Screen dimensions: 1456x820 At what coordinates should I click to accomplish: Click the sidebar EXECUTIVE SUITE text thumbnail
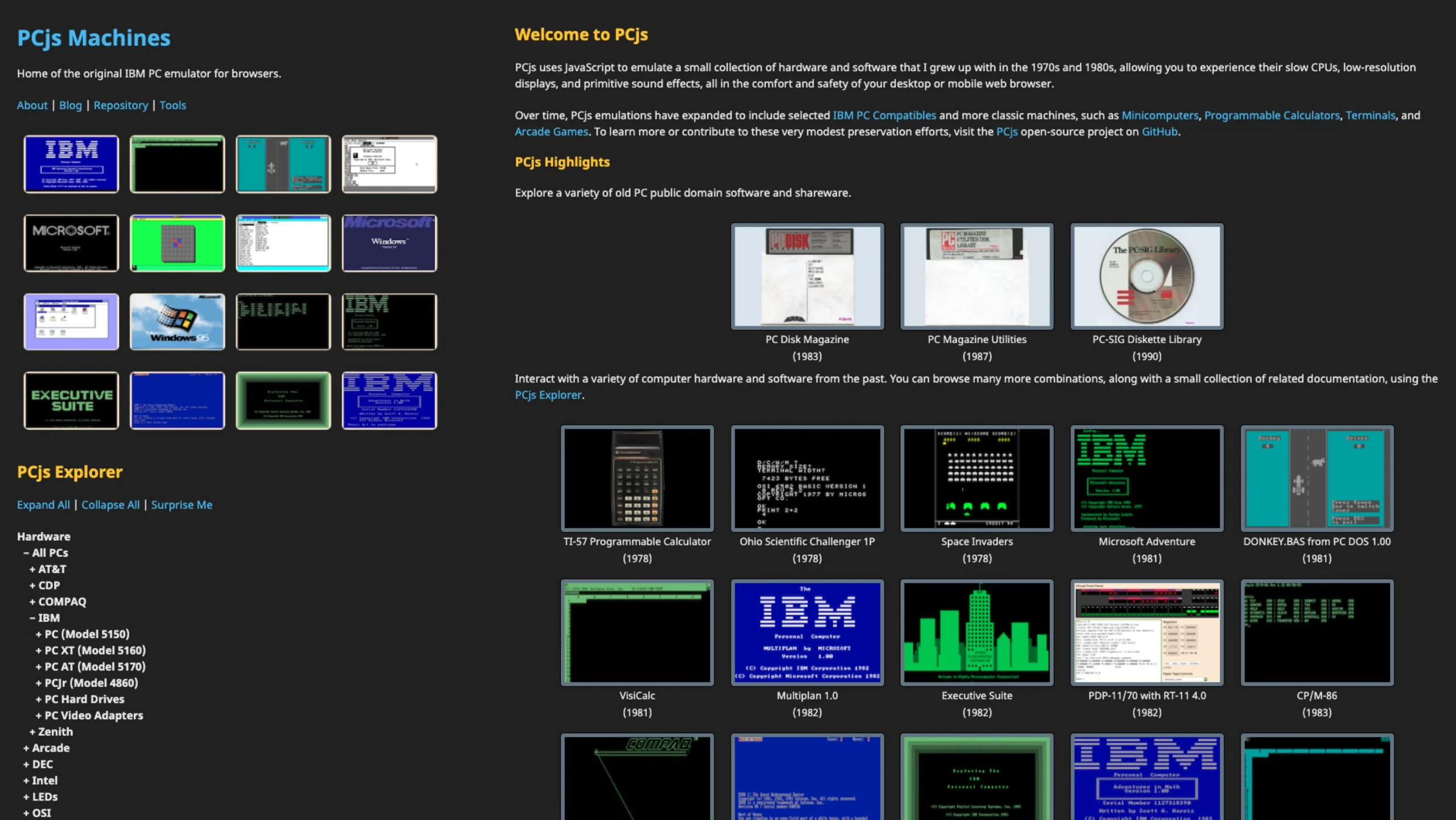(71, 401)
